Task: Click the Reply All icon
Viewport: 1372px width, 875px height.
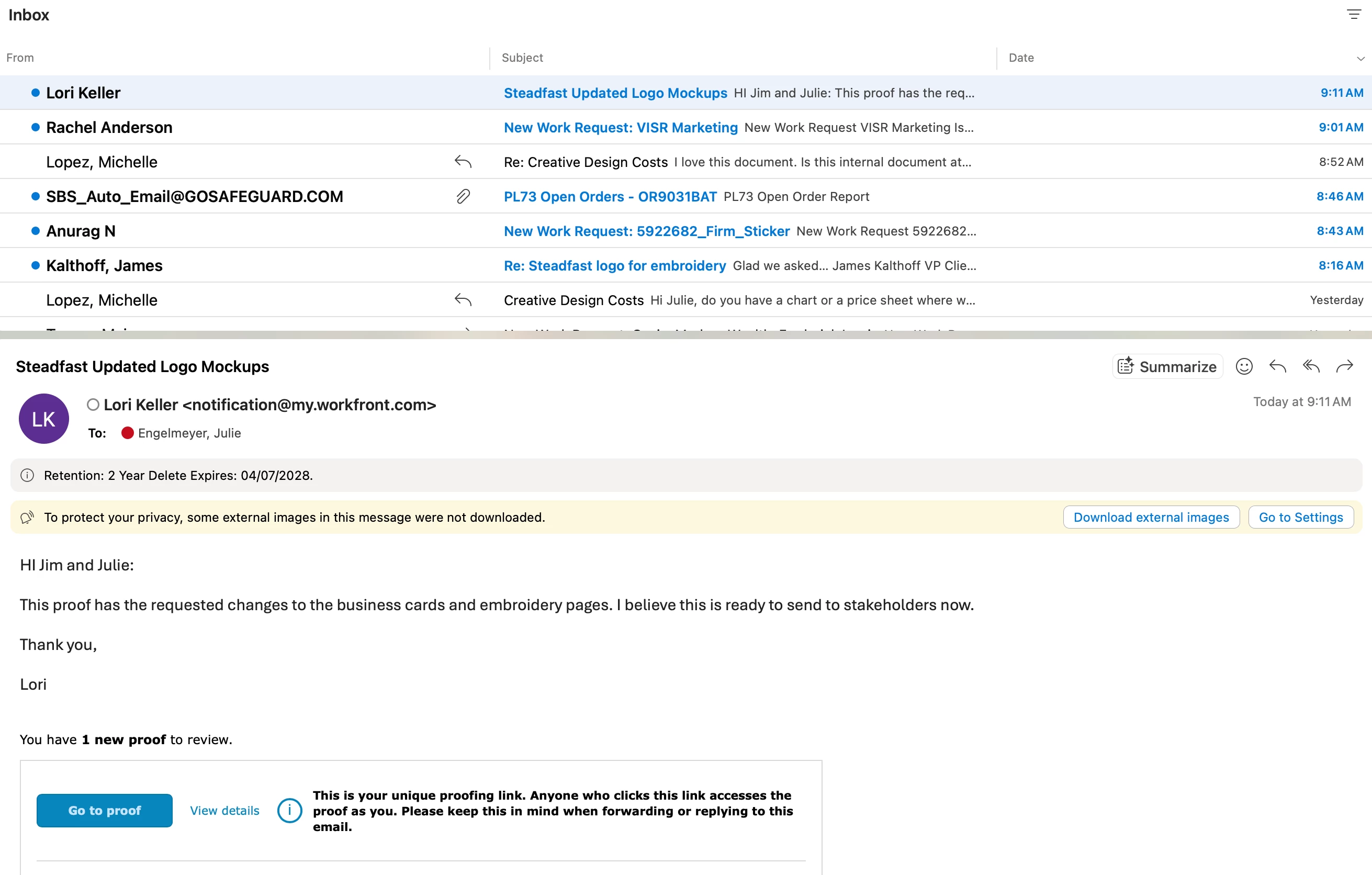Action: [x=1311, y=366]
